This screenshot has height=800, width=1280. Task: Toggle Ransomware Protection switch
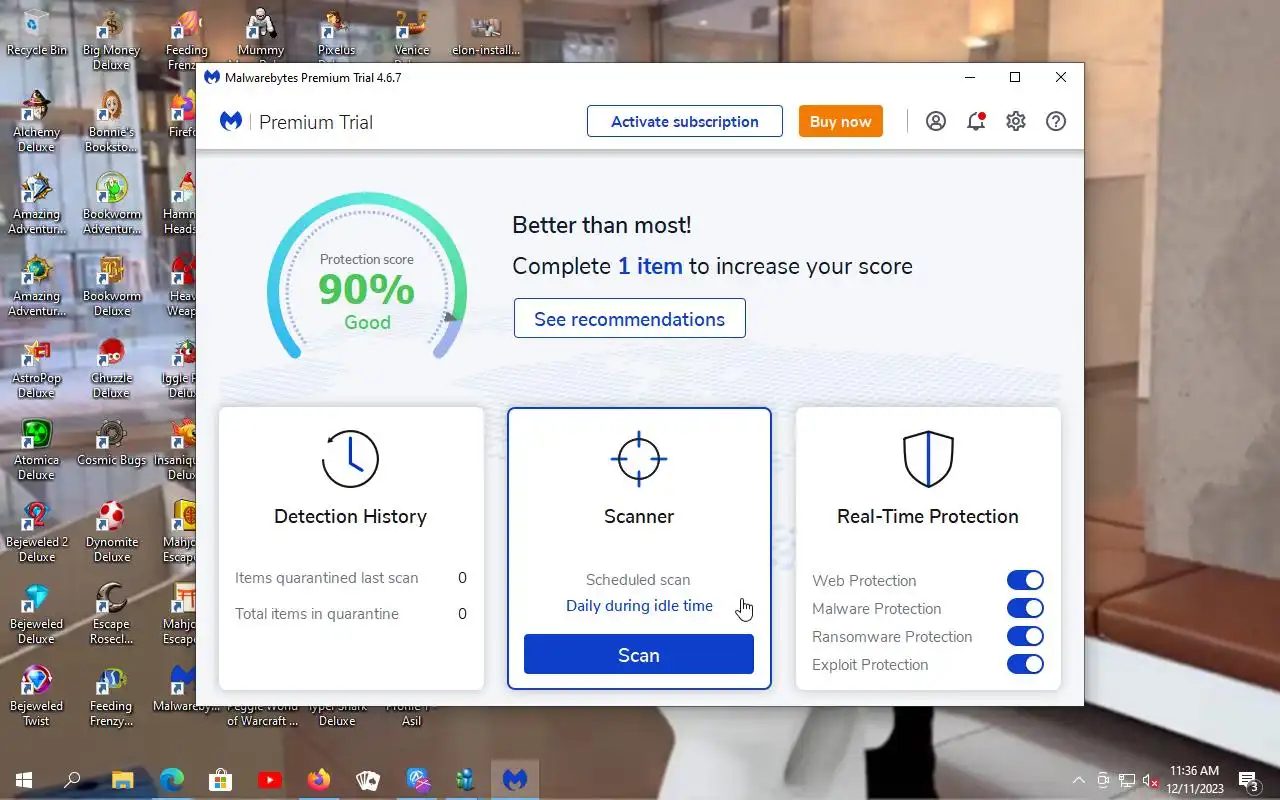pos(1025,636)
